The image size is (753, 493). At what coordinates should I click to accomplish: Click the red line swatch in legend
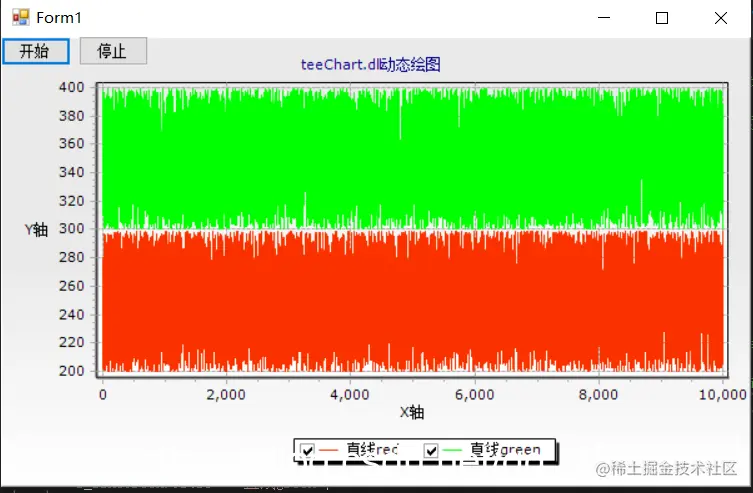click(329, 450)
